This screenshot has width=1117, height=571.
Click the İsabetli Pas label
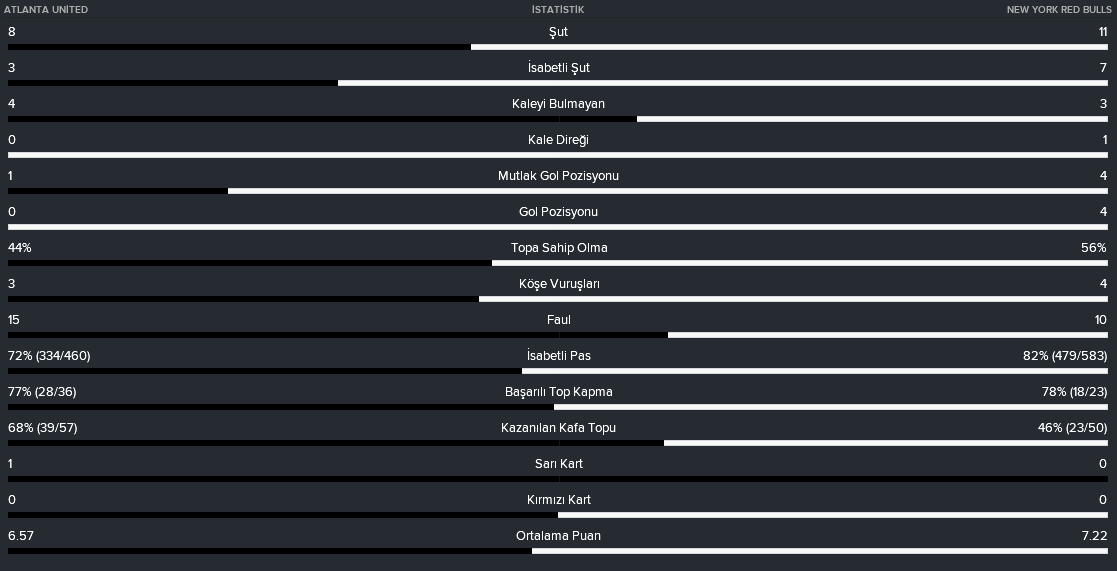pyautogui.click(x=558, y=356)
